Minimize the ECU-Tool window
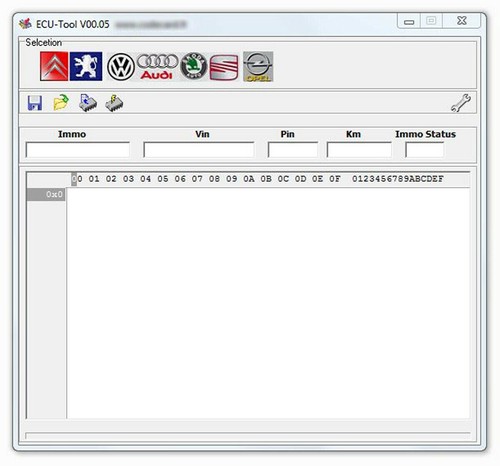500x466 pixels. (409, 21)
